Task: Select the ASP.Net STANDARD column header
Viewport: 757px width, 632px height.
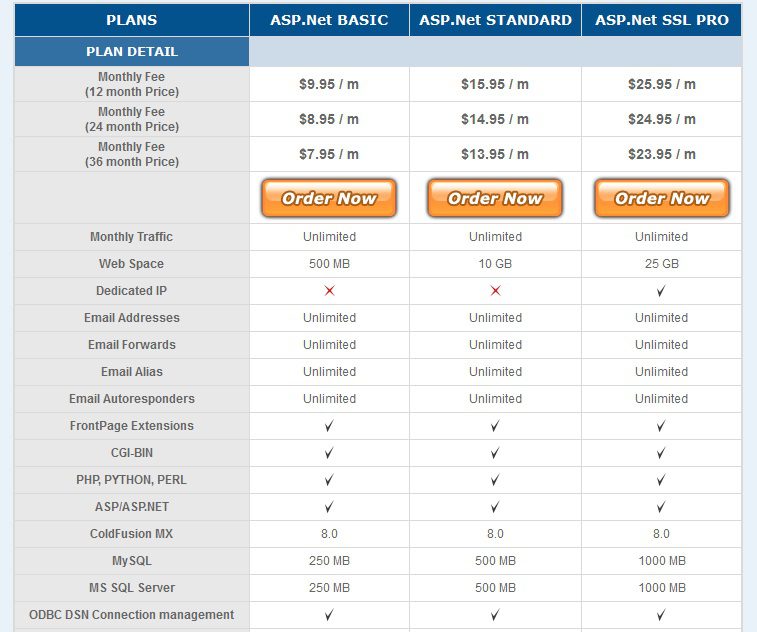Action: tap(495, 20)
